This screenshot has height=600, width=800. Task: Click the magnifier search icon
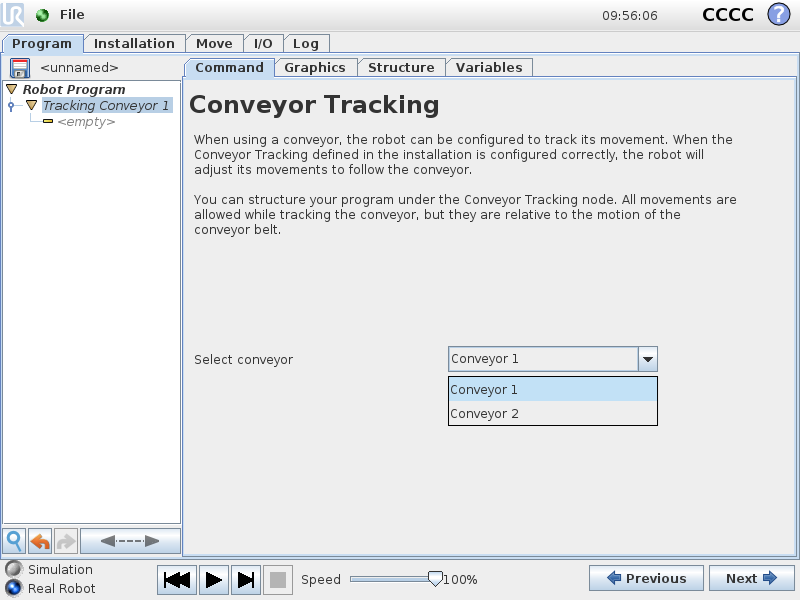pyautogui.click(x=14, y=541)
